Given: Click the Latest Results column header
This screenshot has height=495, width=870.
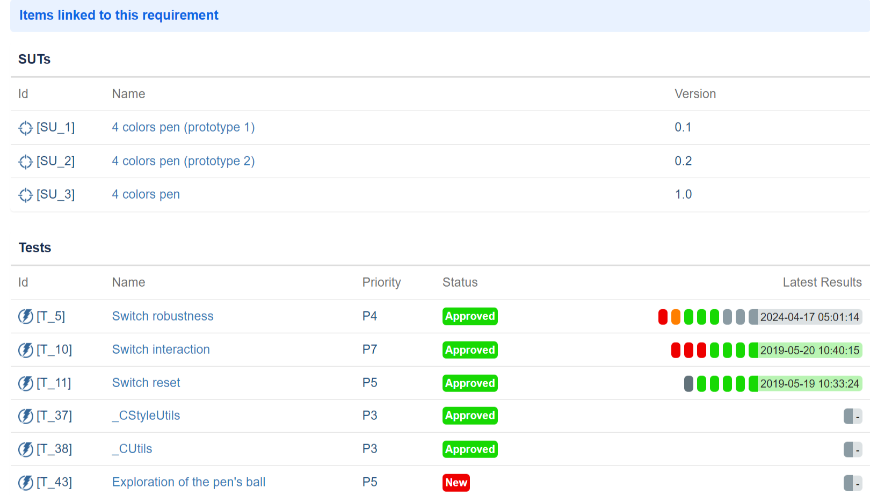Looking at the screenshot, I should coord(822,282).
